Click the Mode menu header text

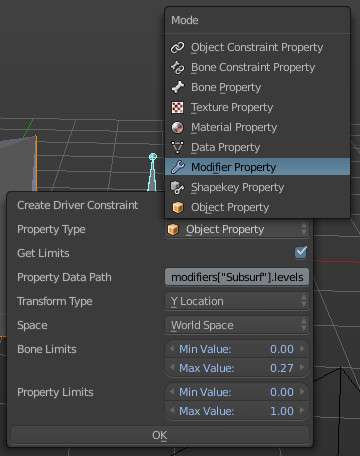[185, 20]
